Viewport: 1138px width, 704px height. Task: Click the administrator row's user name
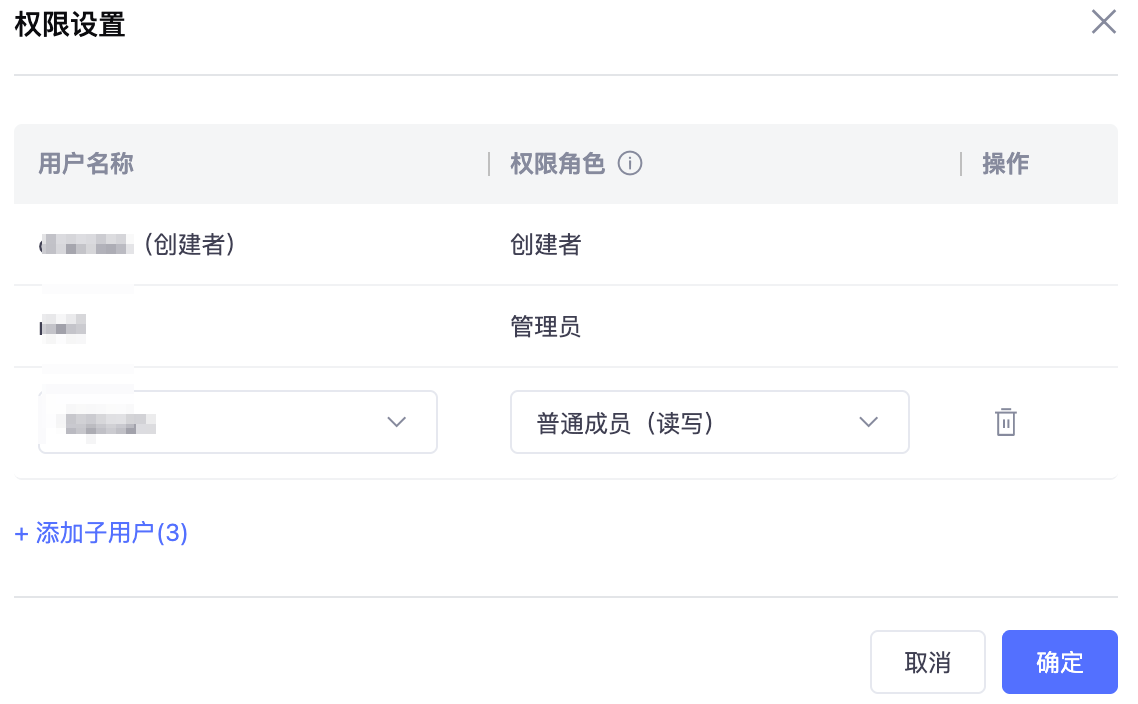pyautogui.click(x=63, y=327)
